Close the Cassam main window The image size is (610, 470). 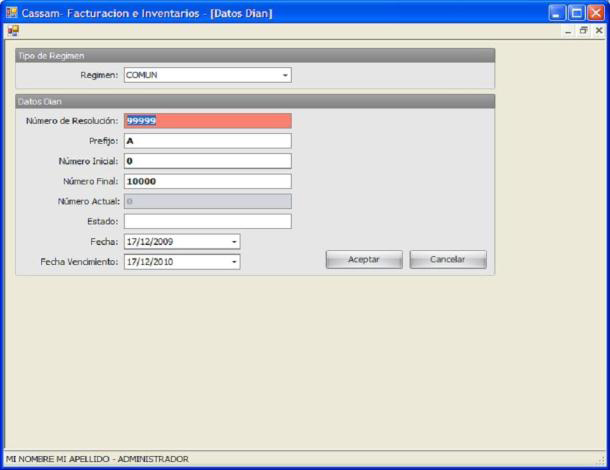[x=598, y=13]
